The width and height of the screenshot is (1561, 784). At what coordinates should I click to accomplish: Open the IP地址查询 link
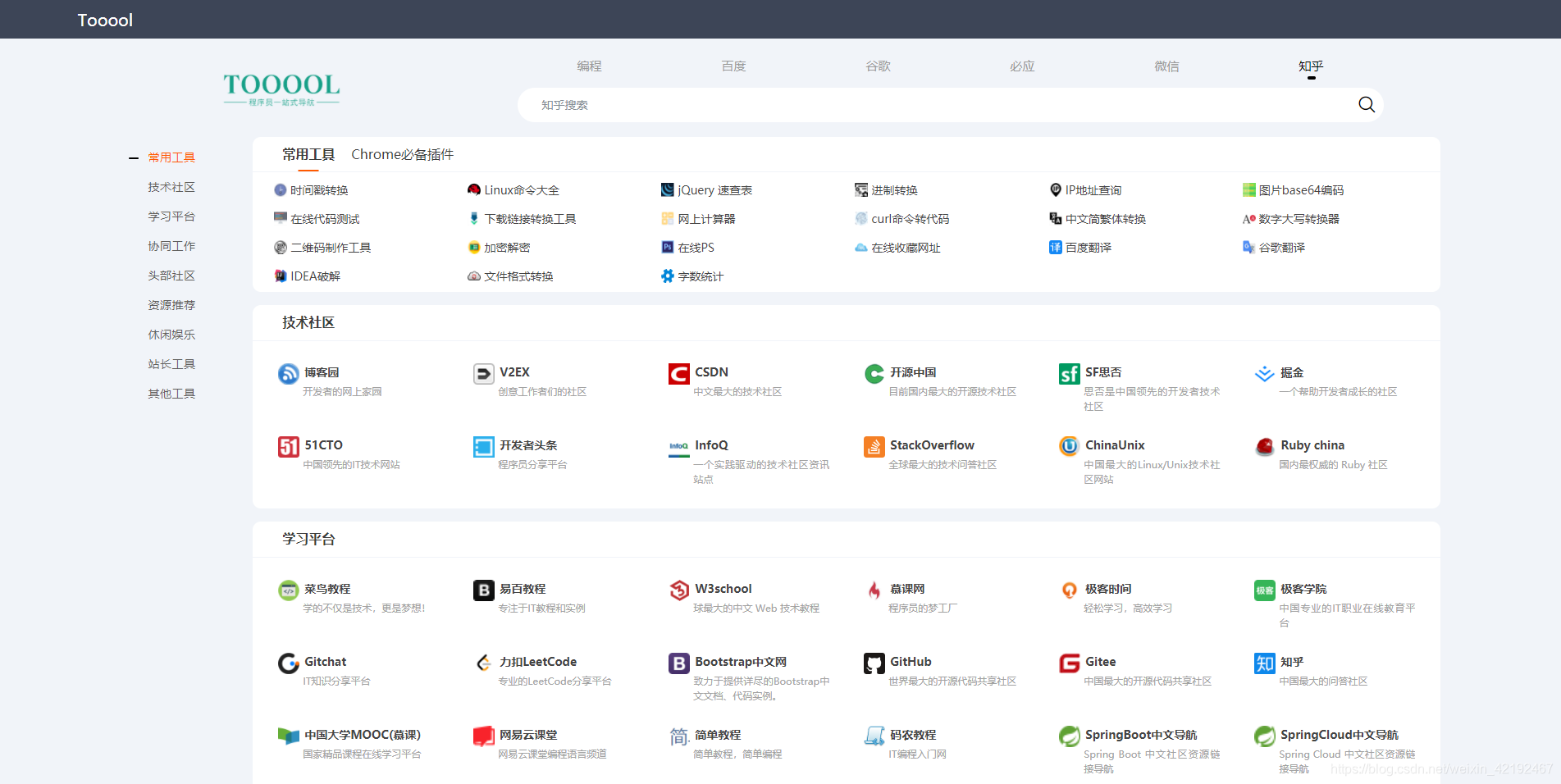[x=1085, y=190]
